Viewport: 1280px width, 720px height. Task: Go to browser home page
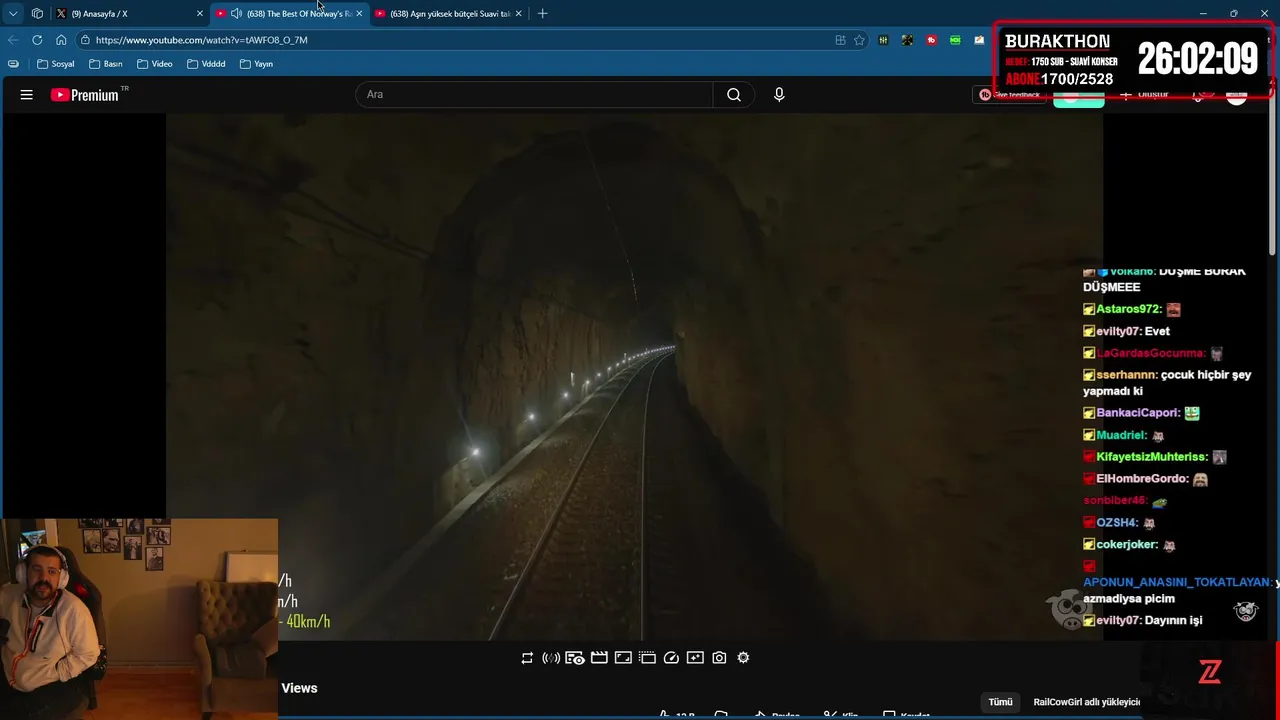point(61,40)
